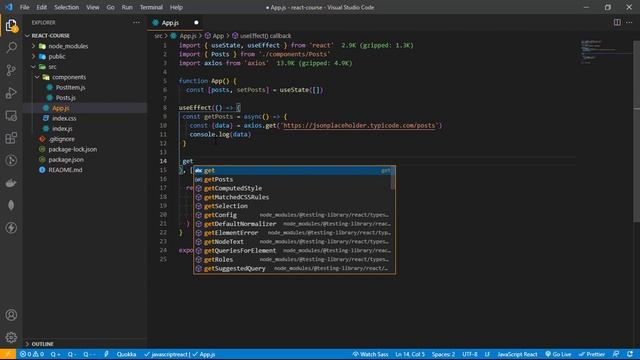Open the Help menu
Image resolution: width=640 pixels, height=360 pixels.
coord(176,7)
